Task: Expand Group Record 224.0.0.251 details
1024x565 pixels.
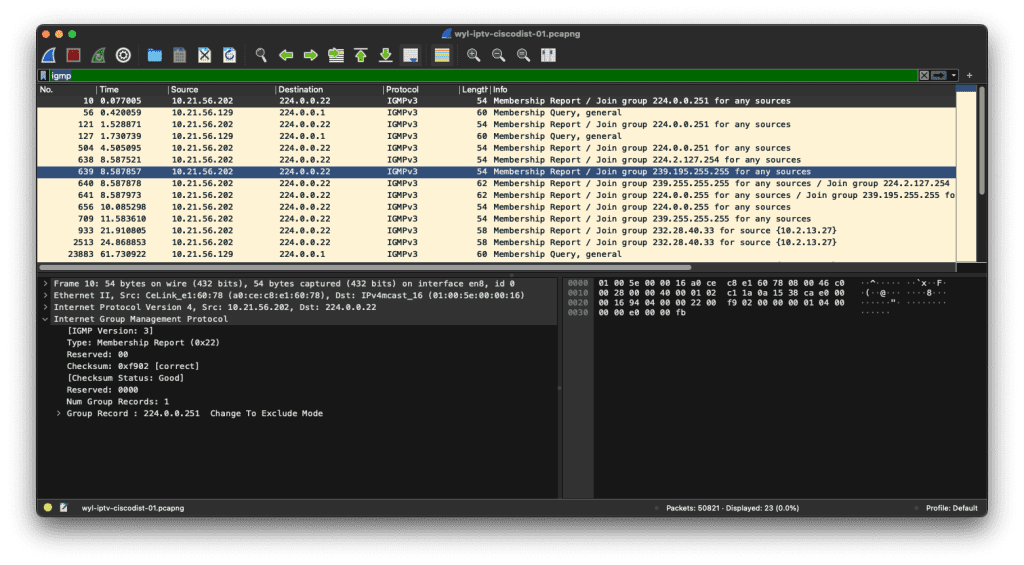Action: (59, 413)
